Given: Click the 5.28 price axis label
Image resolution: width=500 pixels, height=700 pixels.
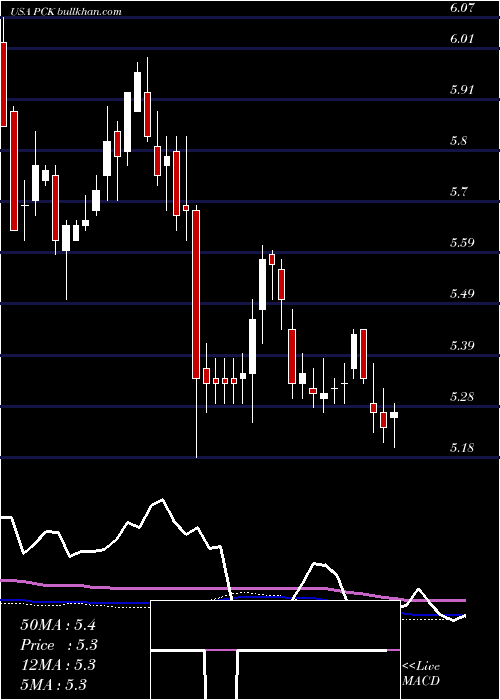Looking at the screenshot, I should (461, 396).
